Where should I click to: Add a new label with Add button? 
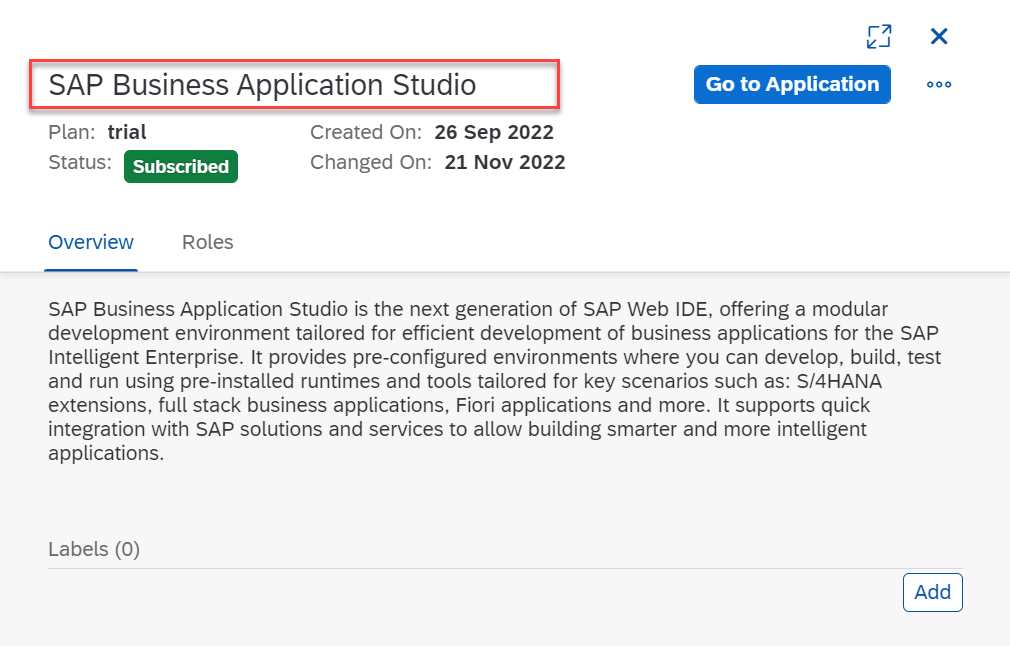click(932, 592)
